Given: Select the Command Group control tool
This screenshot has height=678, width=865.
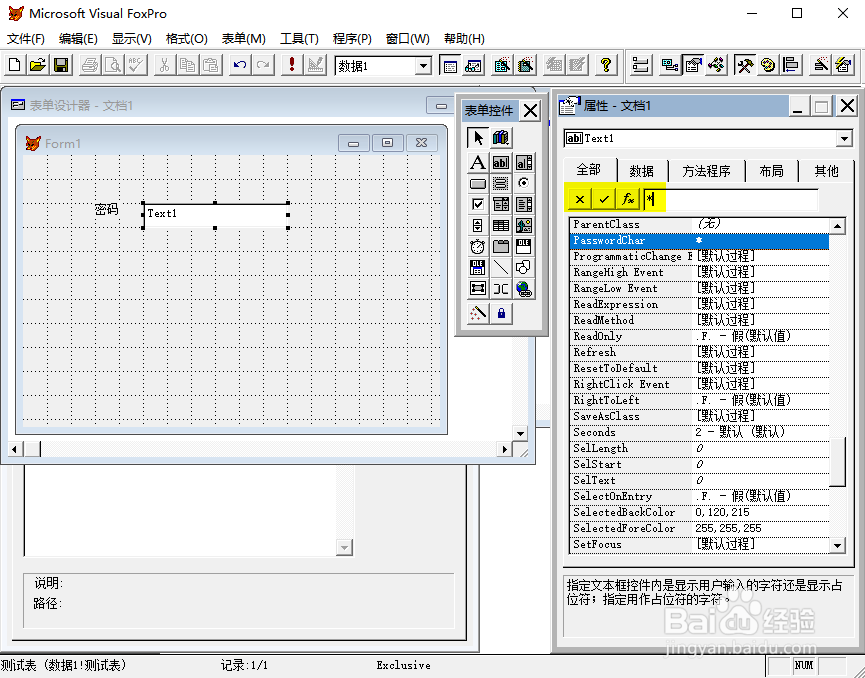Looking at the screenshot, I should pos(501,184).
